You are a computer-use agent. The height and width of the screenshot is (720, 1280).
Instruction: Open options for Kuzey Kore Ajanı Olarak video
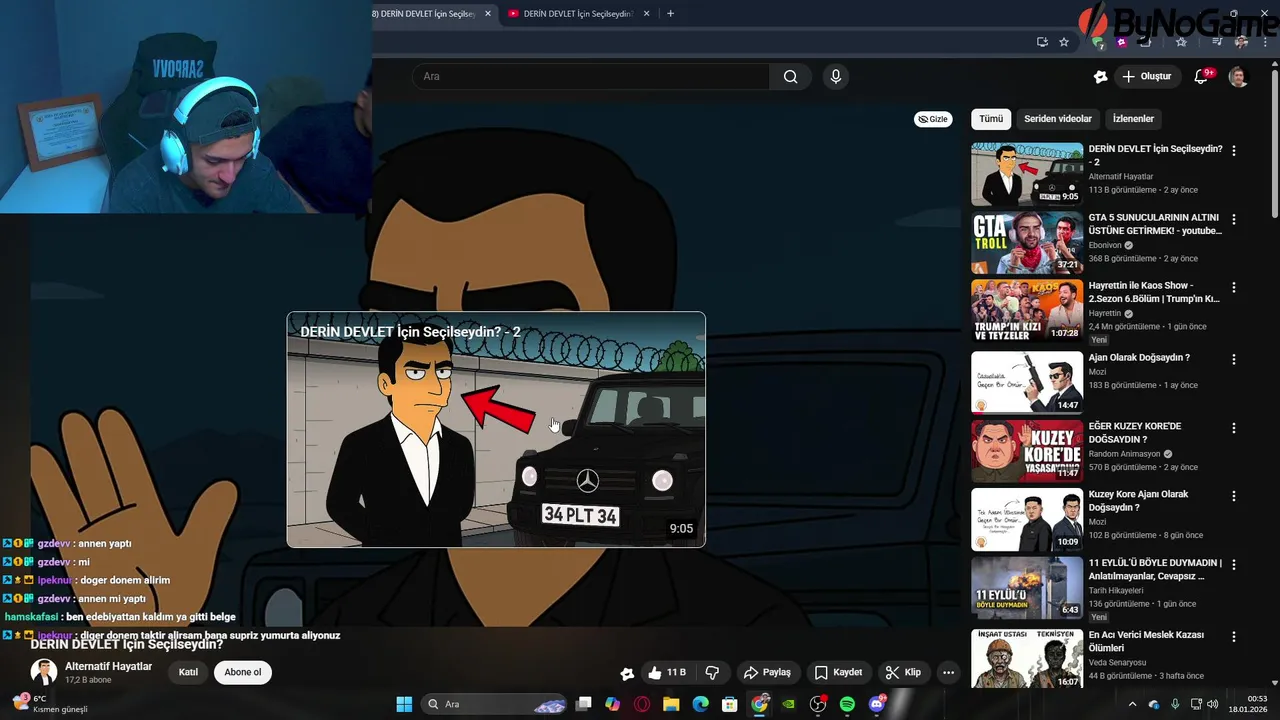1234,496
